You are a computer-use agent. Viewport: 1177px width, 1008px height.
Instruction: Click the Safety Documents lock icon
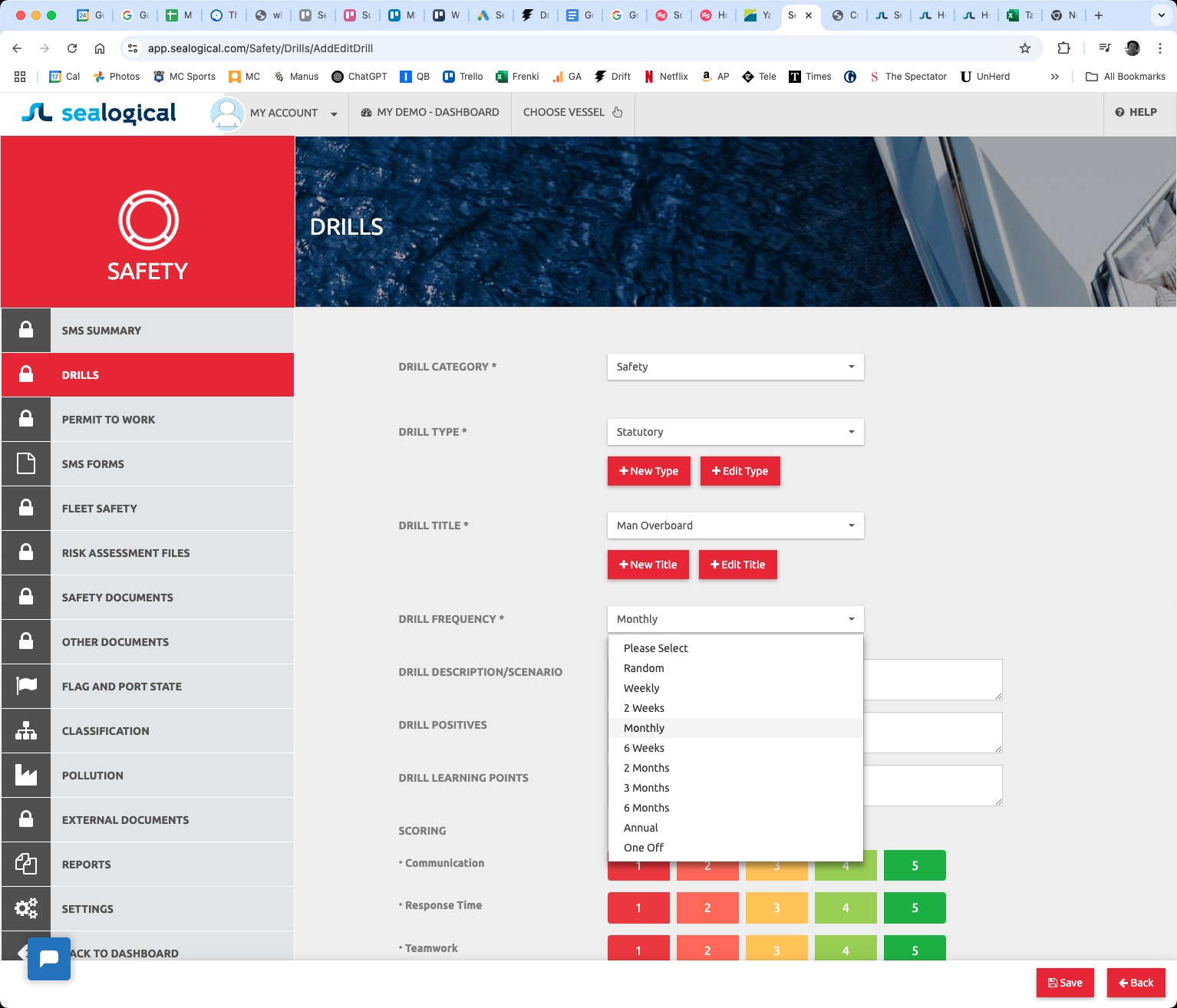coord(26,597)
